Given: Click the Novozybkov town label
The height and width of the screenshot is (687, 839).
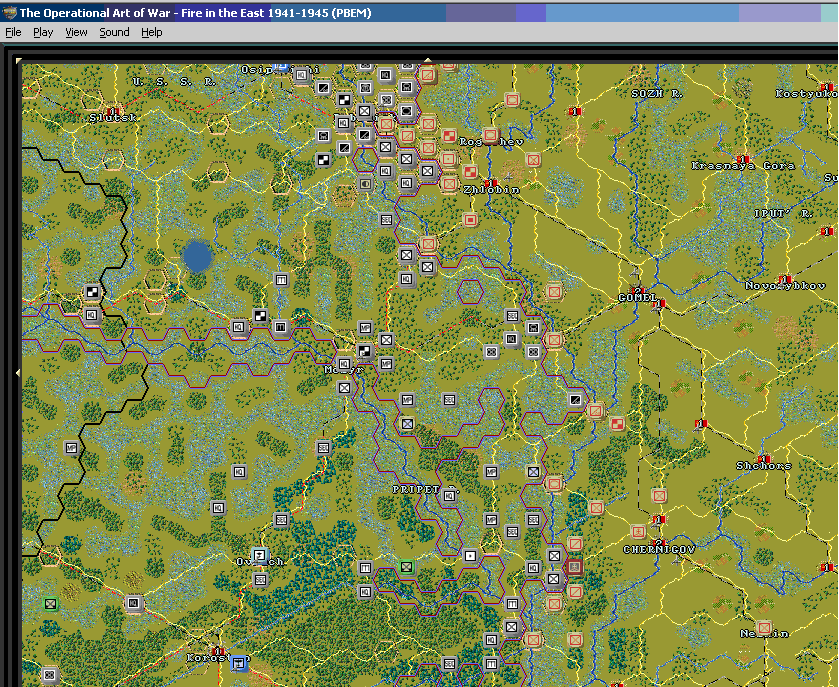Looking at the screenshot, I should coord(785,286).
